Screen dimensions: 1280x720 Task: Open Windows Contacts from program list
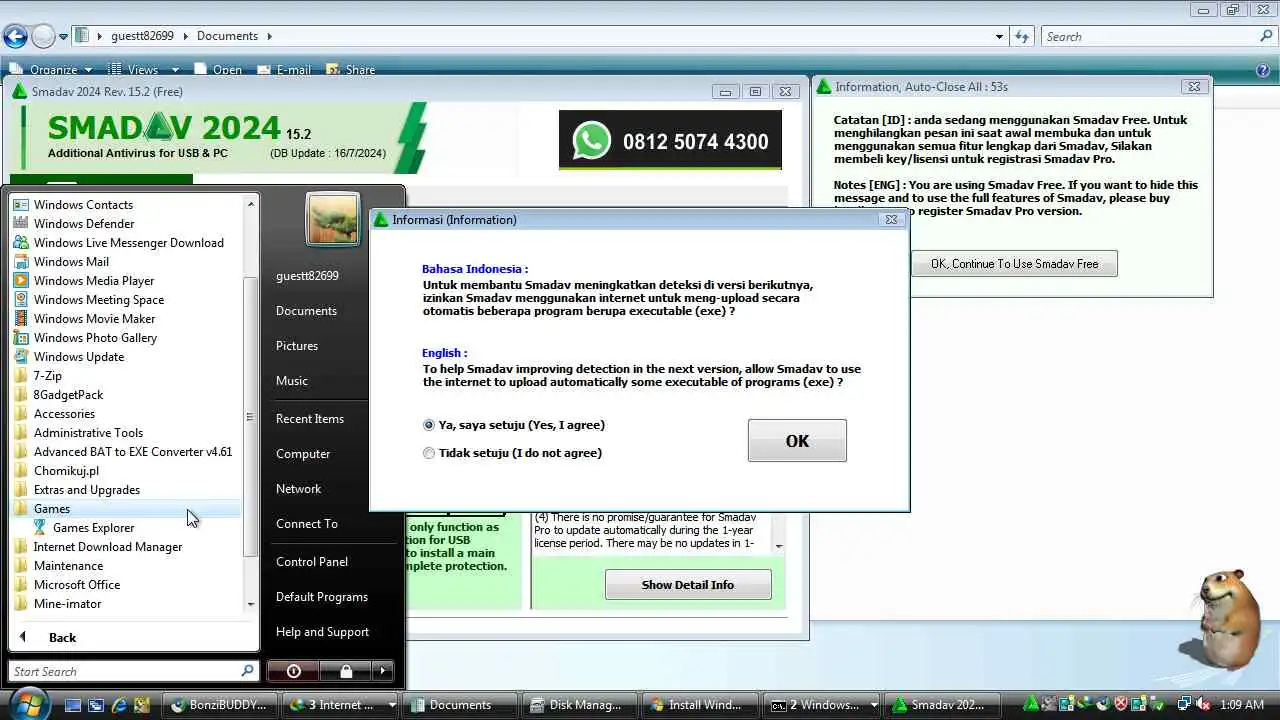pos(126,205)
